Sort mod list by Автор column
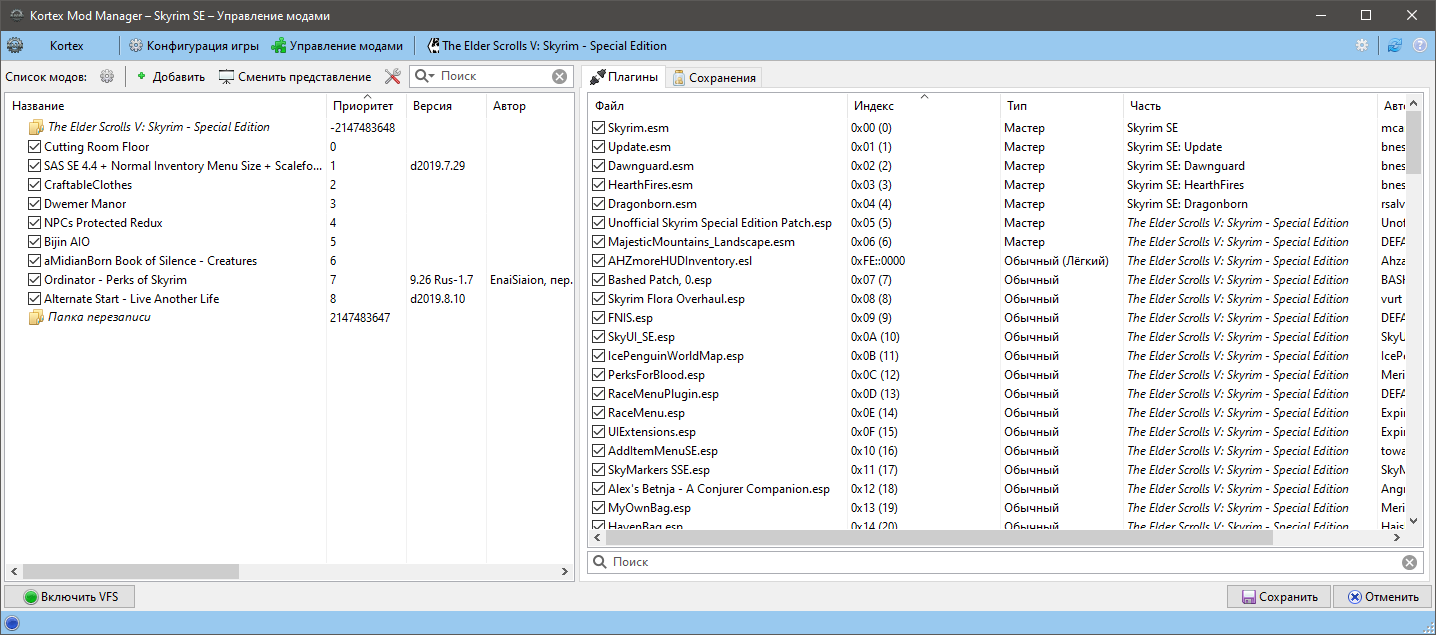The width and height of the screenshot is (1436, 635). click(x=529, y=105)
